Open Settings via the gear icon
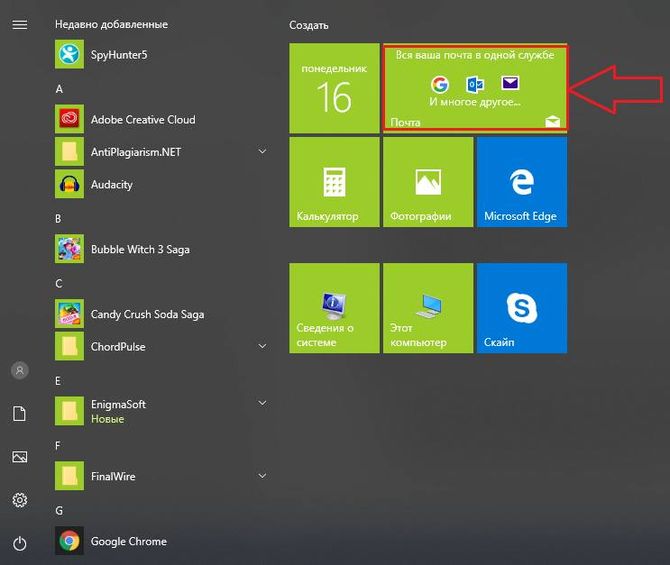 (x=19, y=500)
